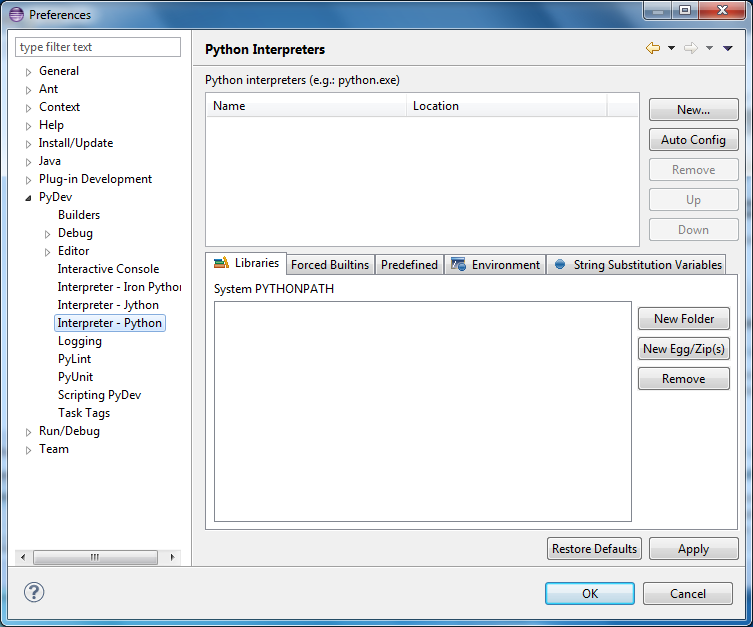
Task: Maximize the Preferences window
Action: tap(685, 10)
